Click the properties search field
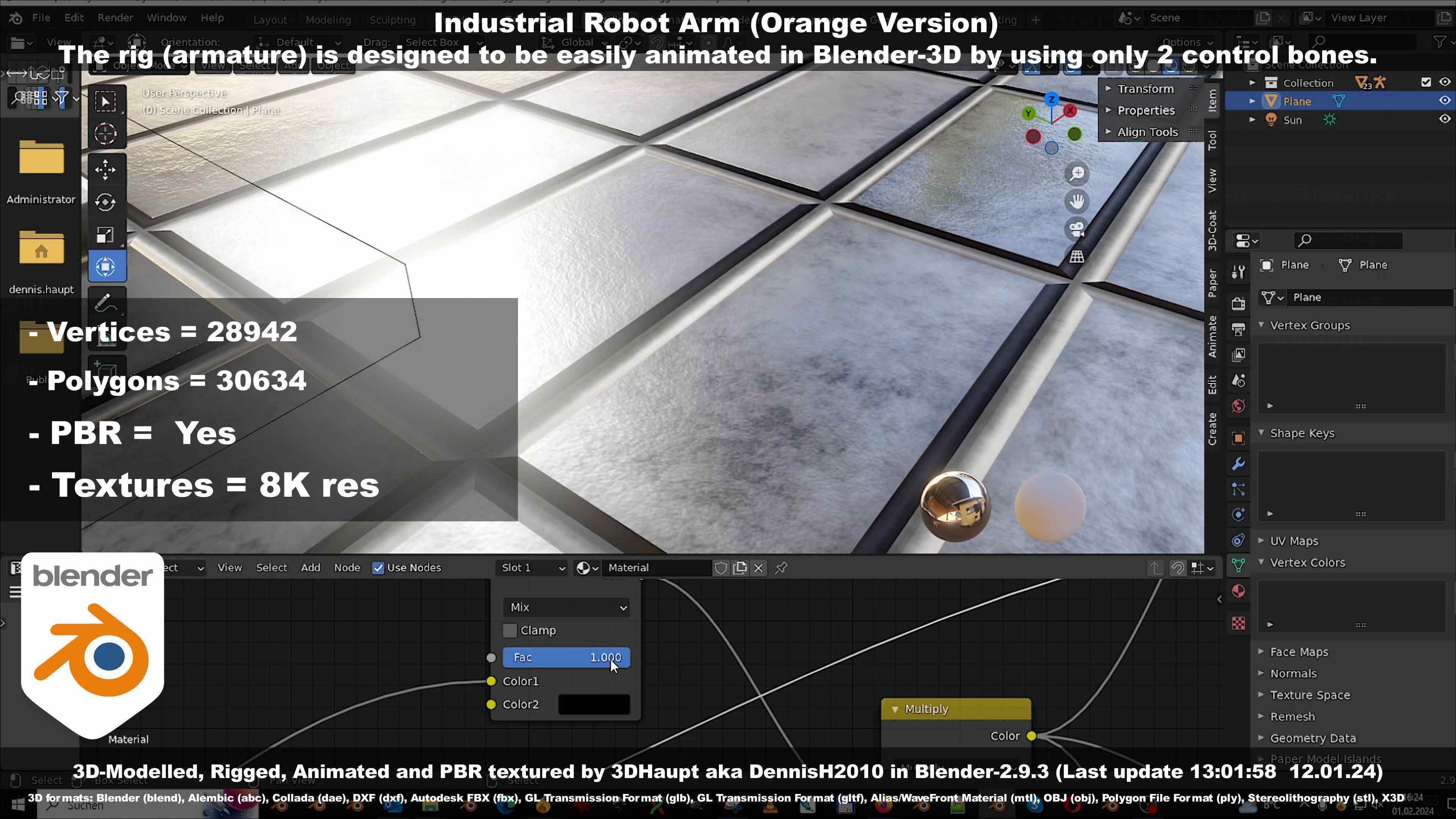This screenshot has height=819, width=1456. 1348,241
